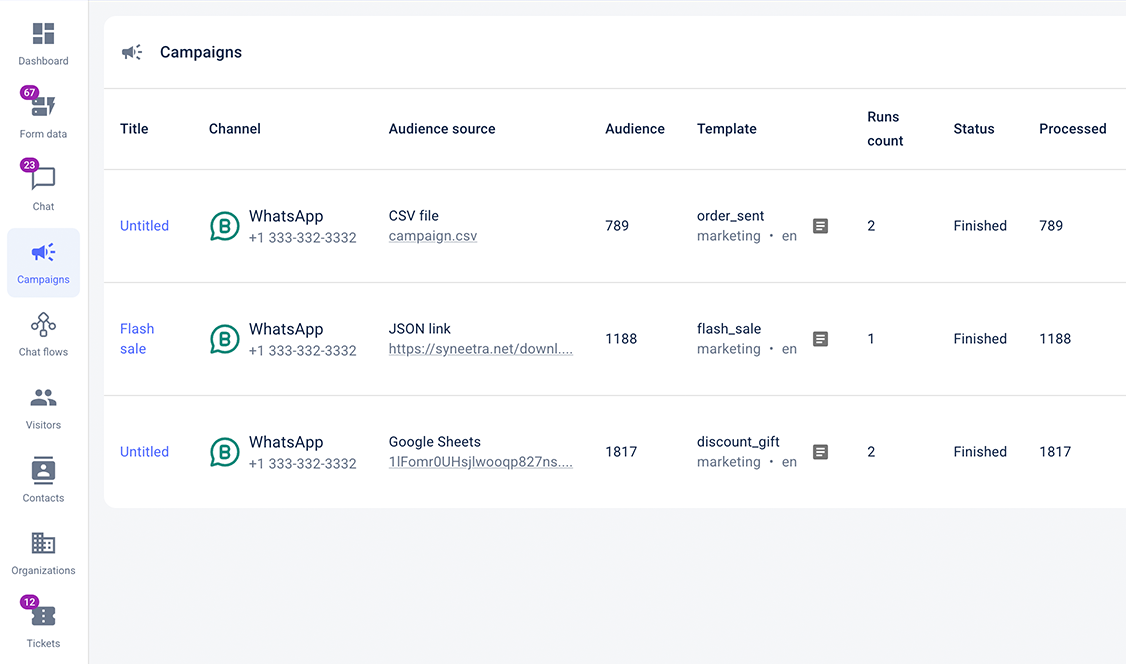
Task: Open the Tickets section icon
Action: [x=43, y=617]
